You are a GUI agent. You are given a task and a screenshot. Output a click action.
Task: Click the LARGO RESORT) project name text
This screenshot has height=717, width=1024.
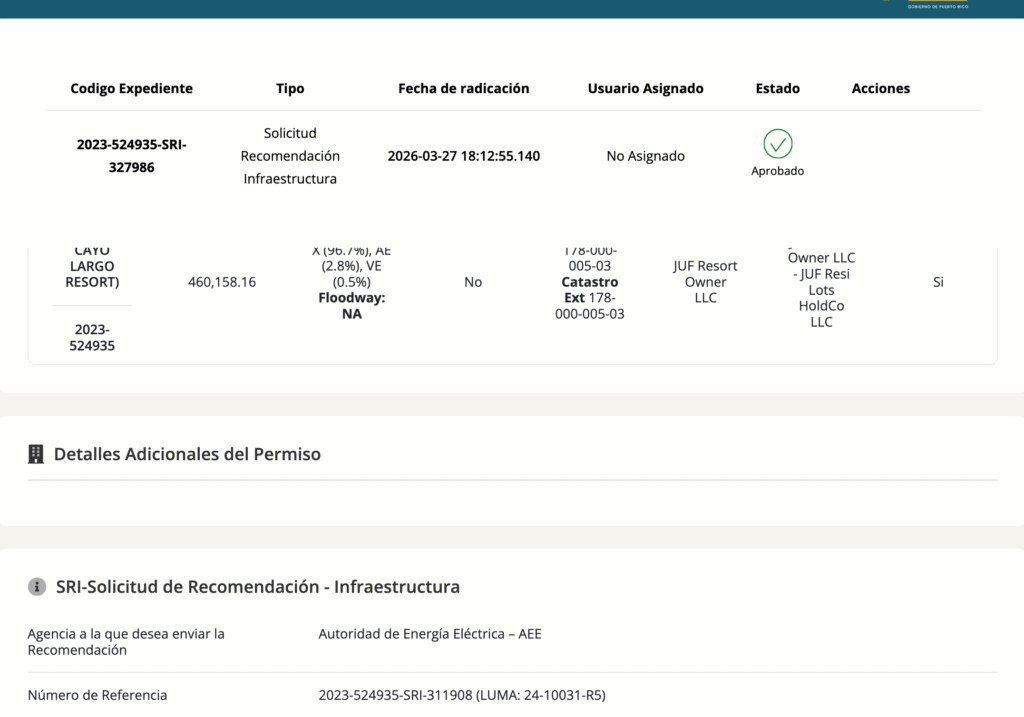[x=92, y=274]
